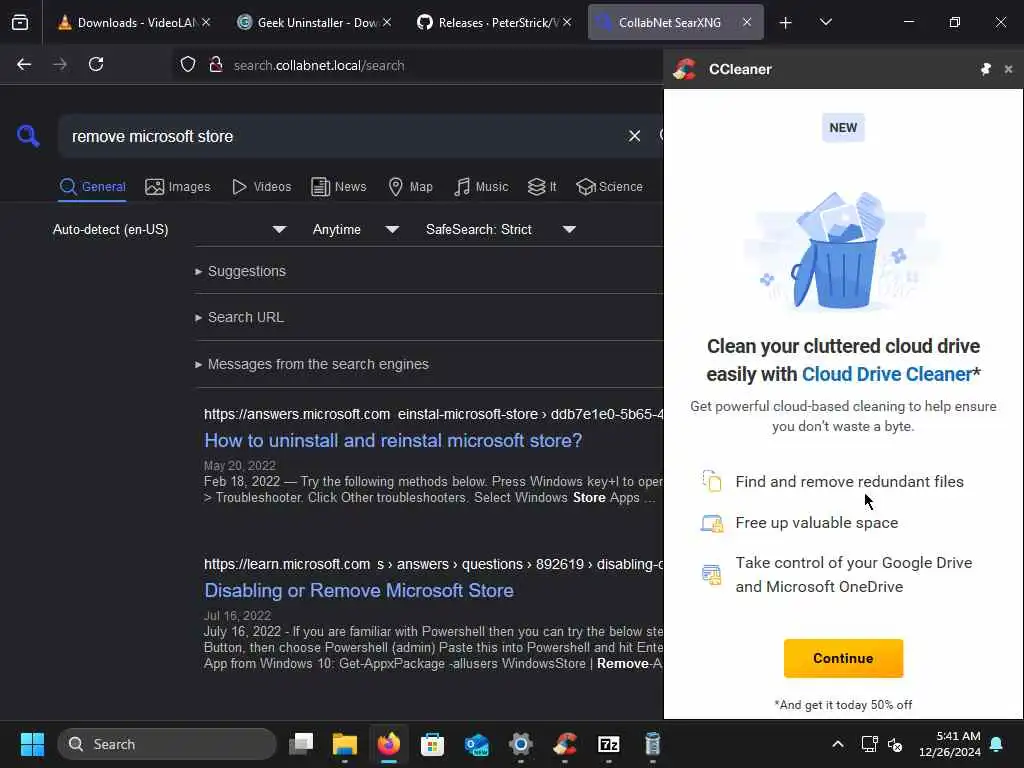Click the Cloud Drive Cleaner link text

(887, 374)
